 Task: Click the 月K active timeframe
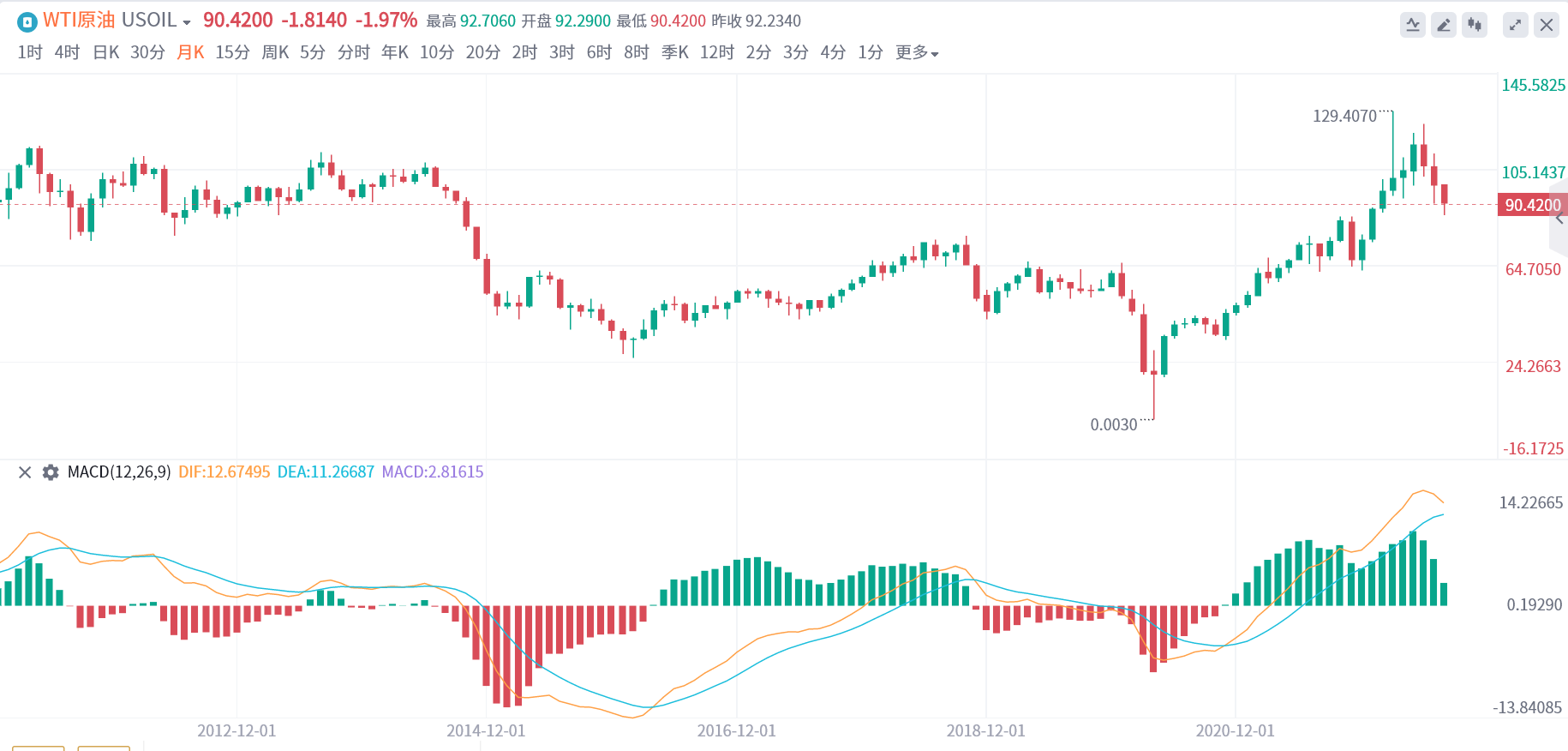pos(190,53)
